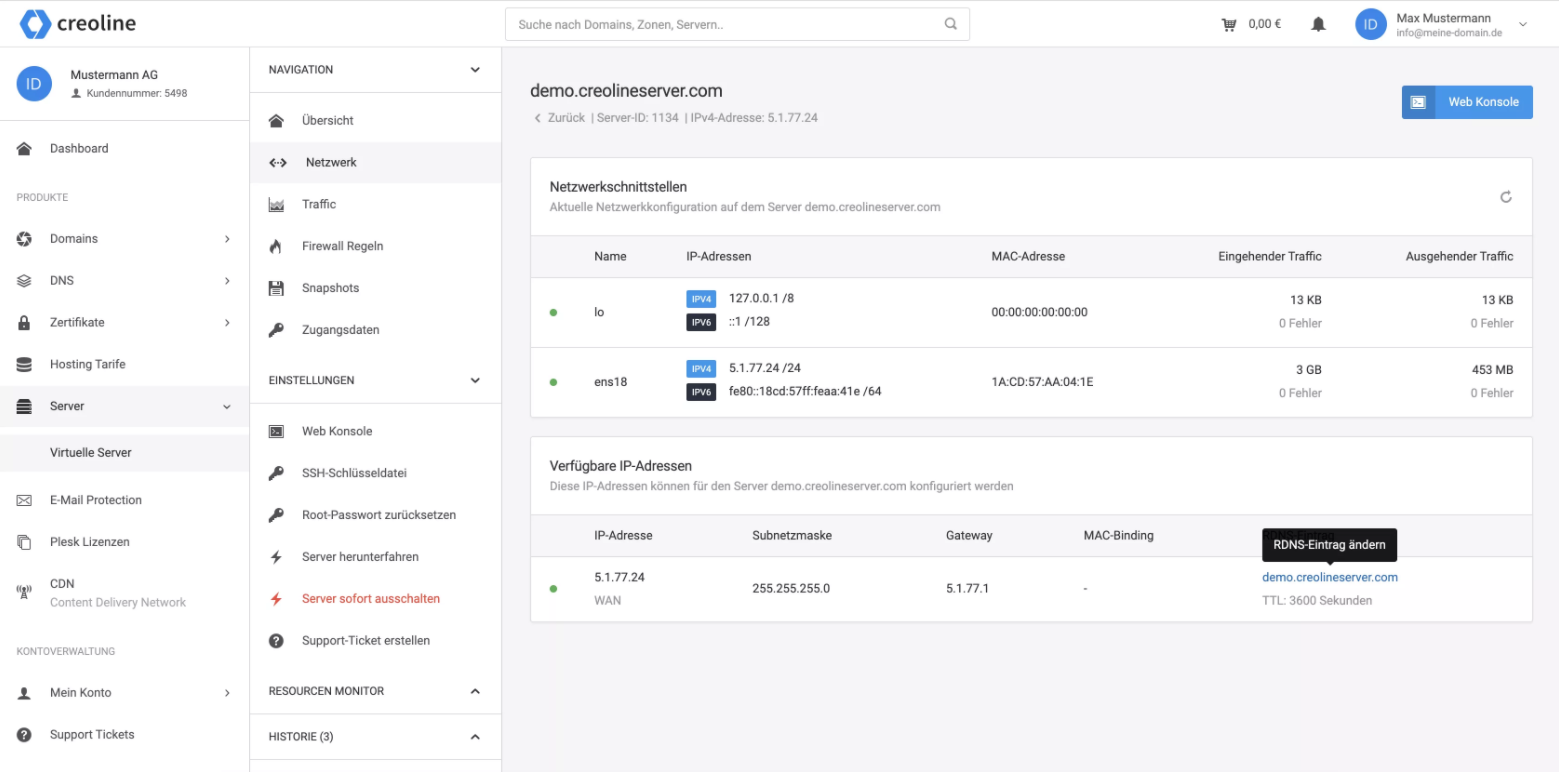Click the Eingehender Traffic column header
The height and width of the screenshot is (772, 1559).
(x=1270, y=257)
